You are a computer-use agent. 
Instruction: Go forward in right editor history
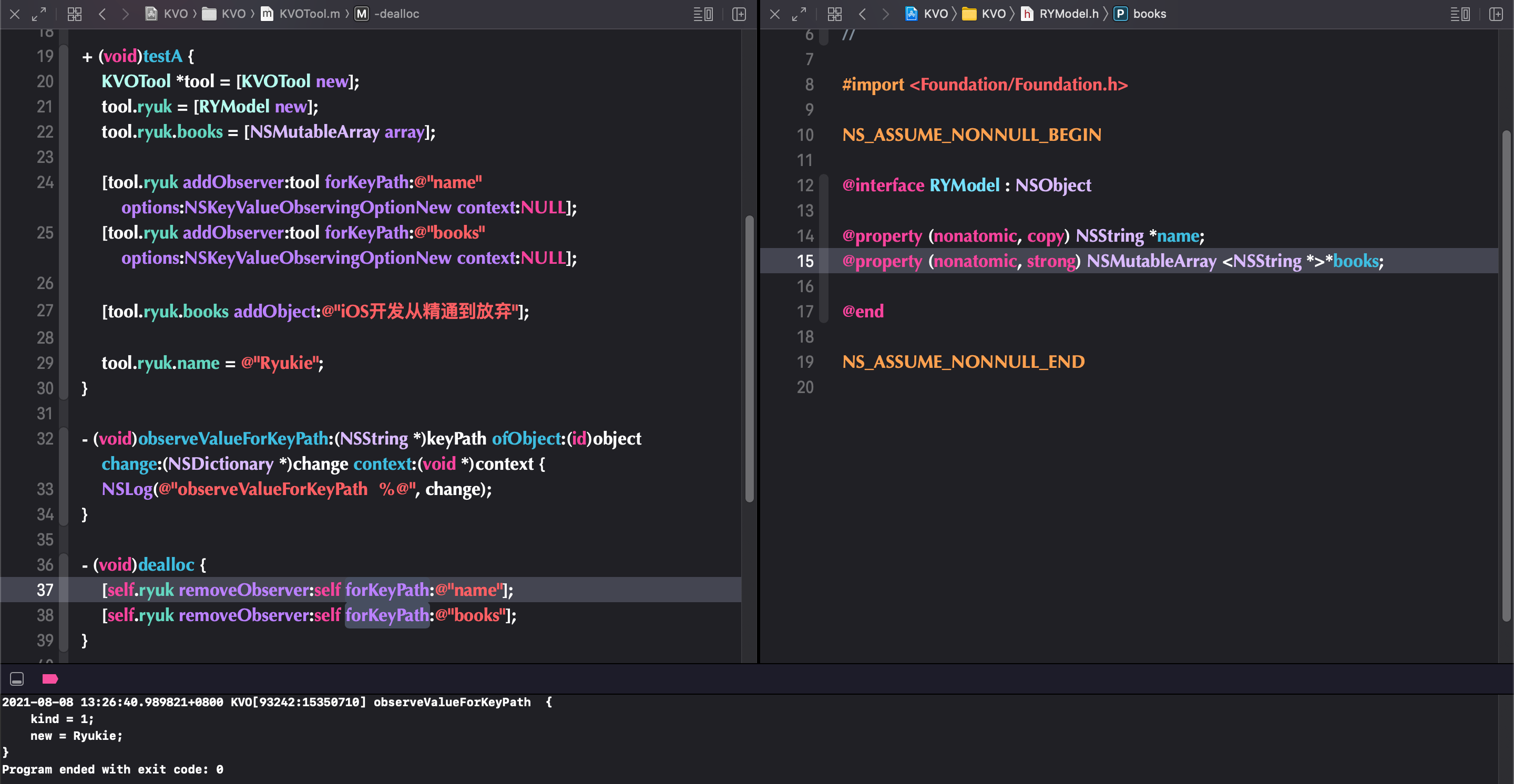coord(885,14)
